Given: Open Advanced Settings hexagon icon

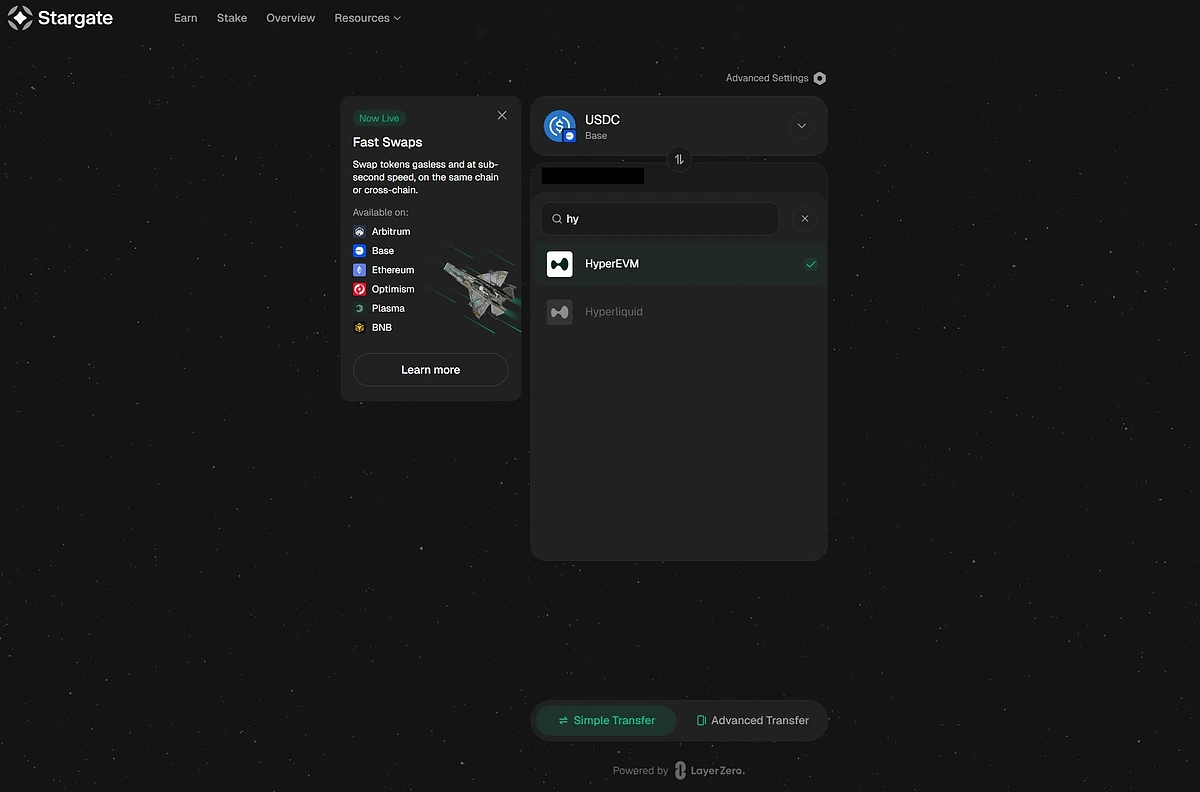Looking at the screenshot, I should [x=820, y=78].
